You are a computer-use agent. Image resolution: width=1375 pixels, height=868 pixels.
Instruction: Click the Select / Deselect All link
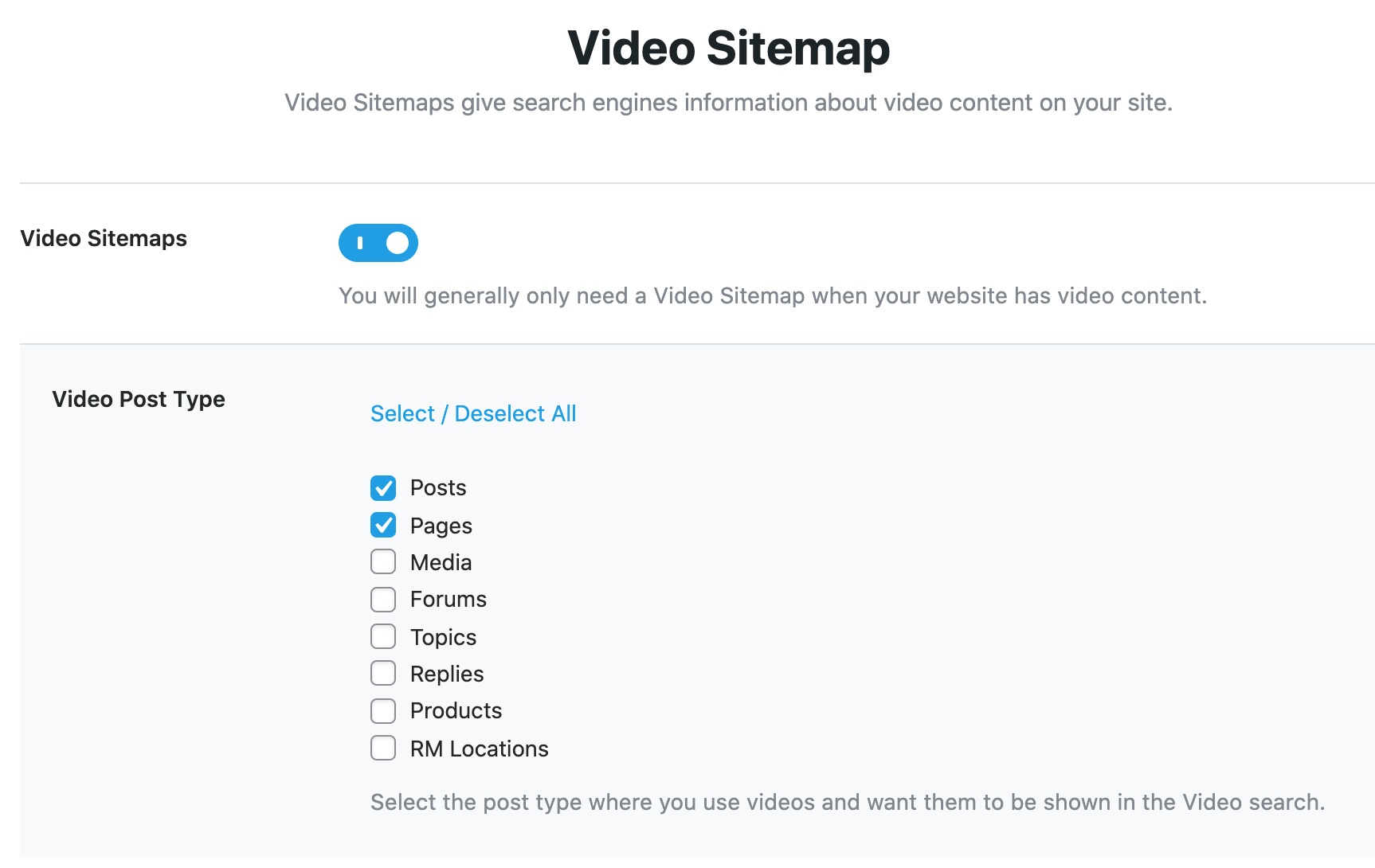473,413
